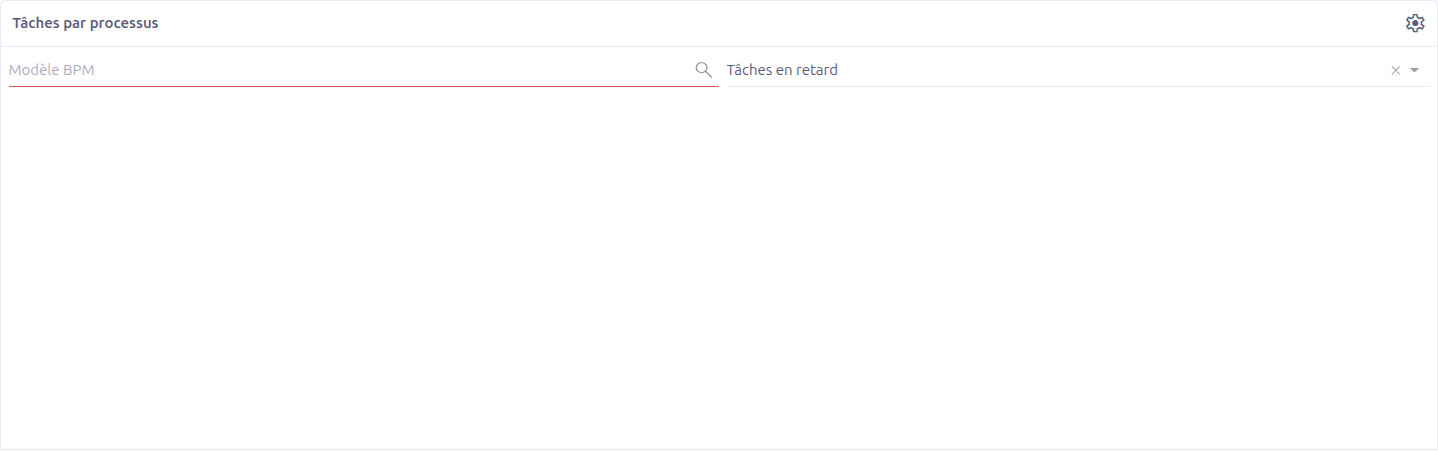Click the Modèle BPM placeholder text
The image size is (1438, 451).
[52, 70]
